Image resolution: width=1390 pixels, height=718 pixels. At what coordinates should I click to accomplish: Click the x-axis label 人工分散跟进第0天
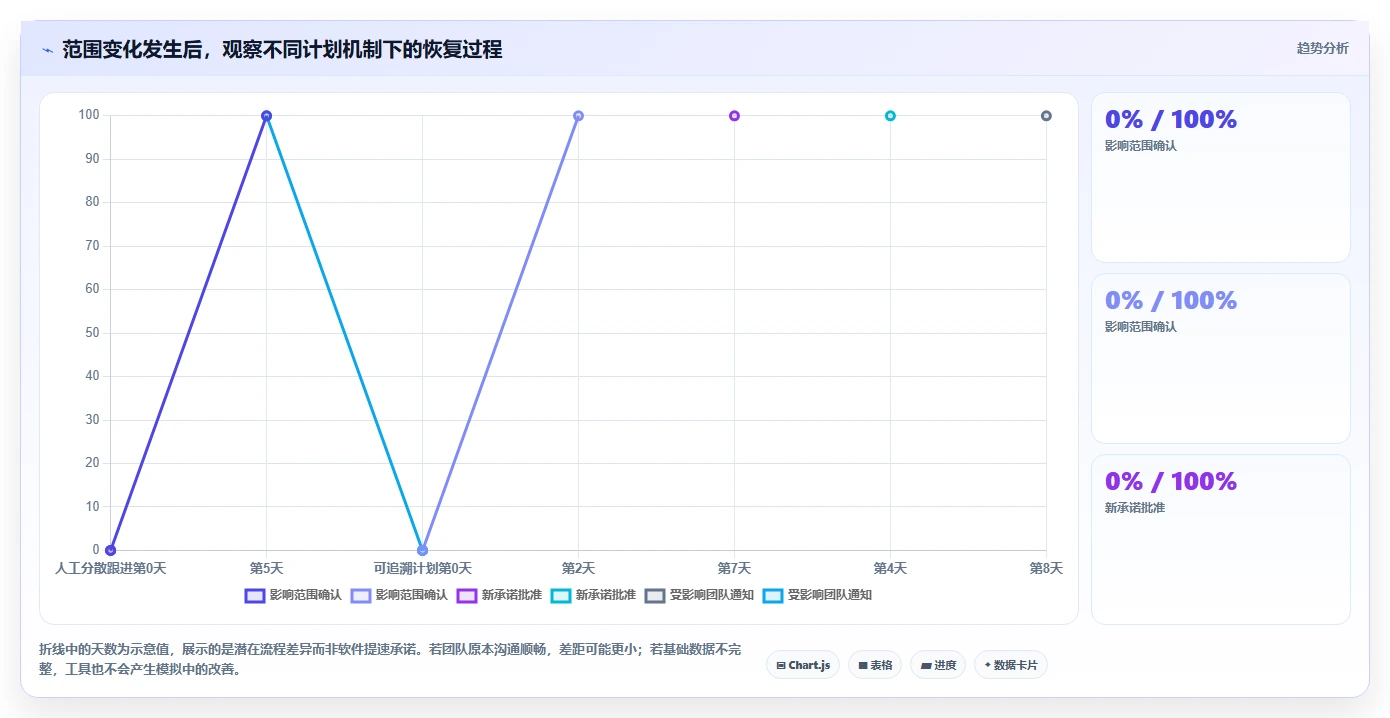pyautogui.click(x=110, y=568)
